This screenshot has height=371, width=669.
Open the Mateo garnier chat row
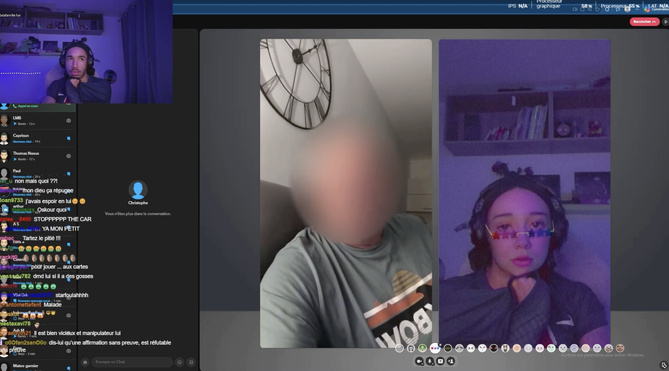click(x=38, y=366)
